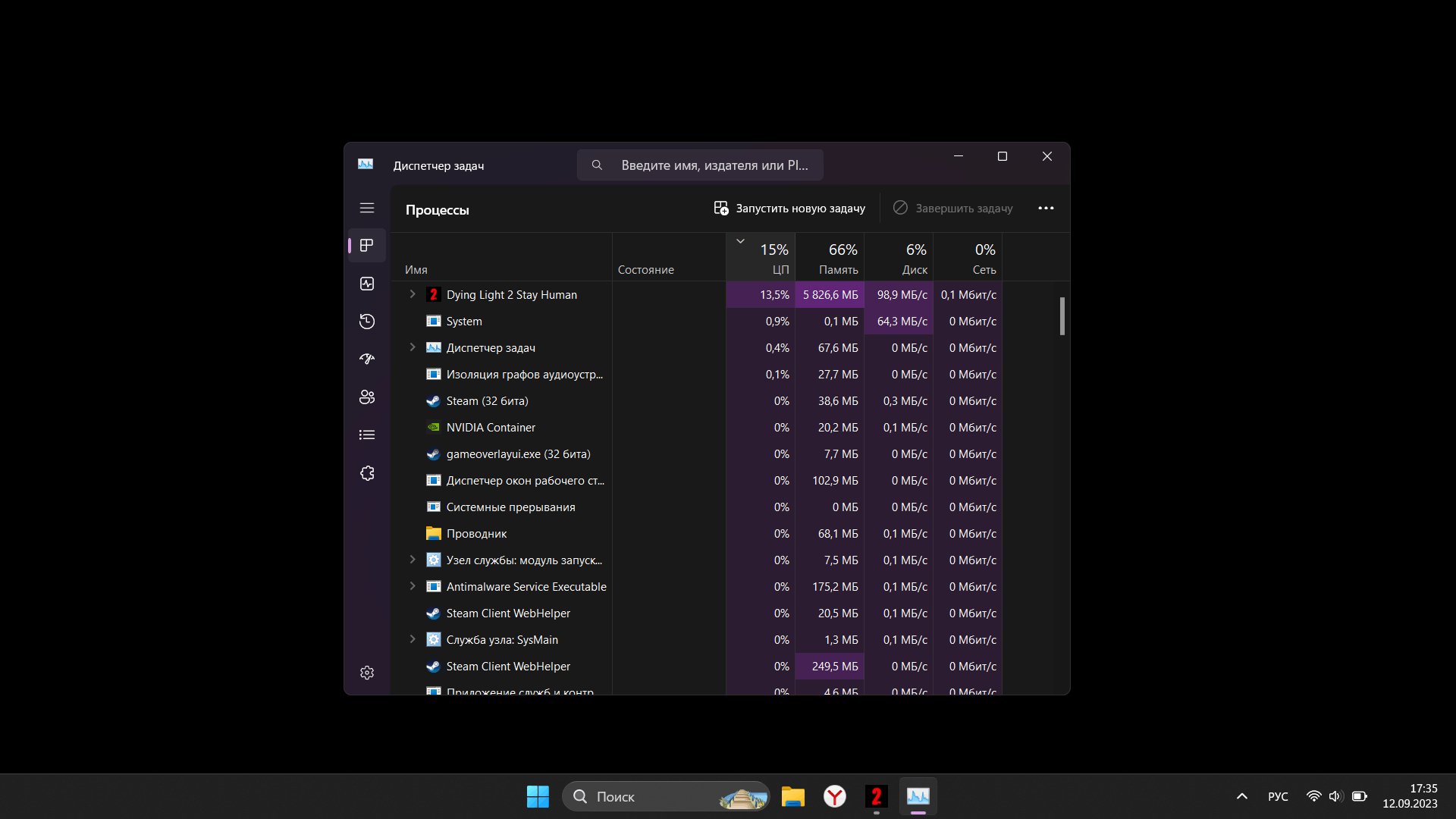Open Yandex Browser from the taskbar
This screenshot has height=819, width=1456.
coord(835,796)
